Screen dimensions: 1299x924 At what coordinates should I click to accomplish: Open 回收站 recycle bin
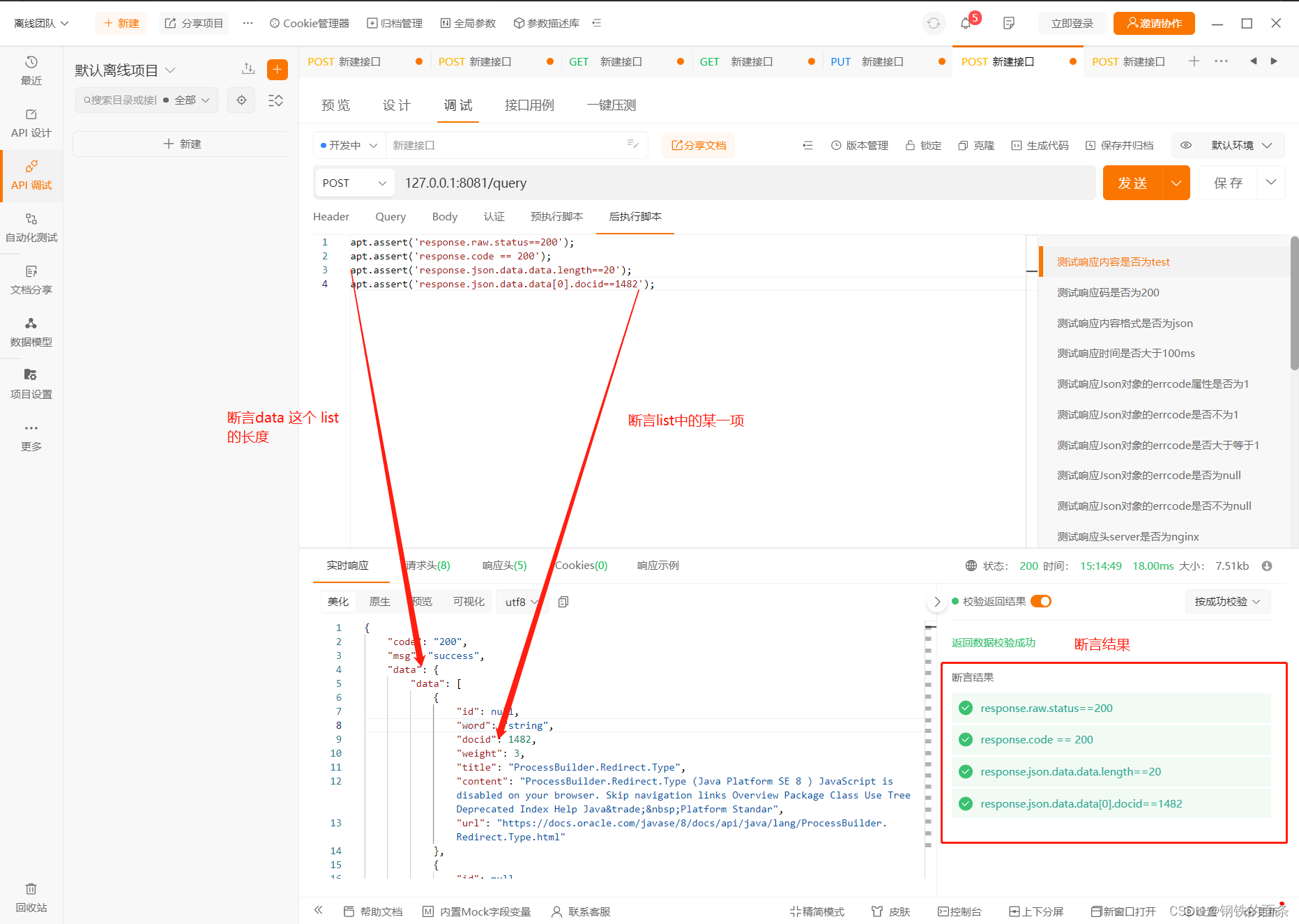tap(31, 898)
